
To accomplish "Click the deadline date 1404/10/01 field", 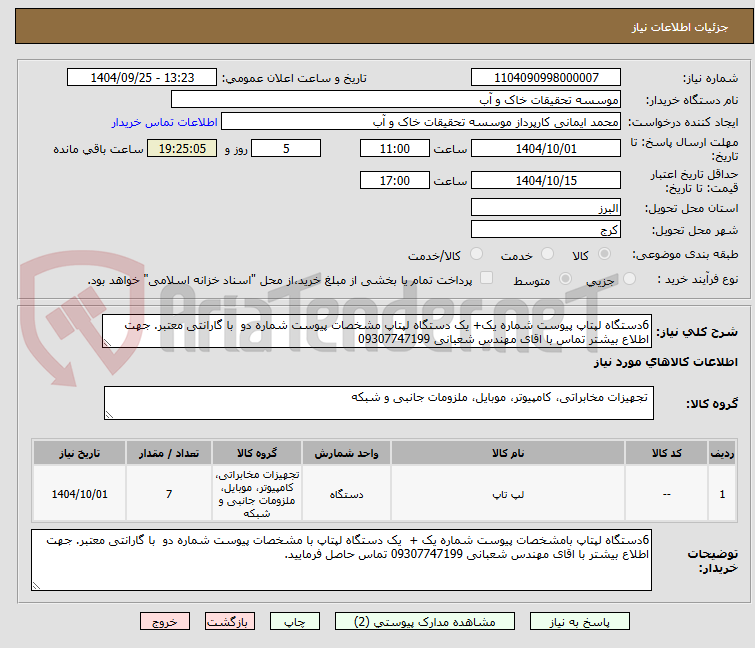I will point(546,148).
